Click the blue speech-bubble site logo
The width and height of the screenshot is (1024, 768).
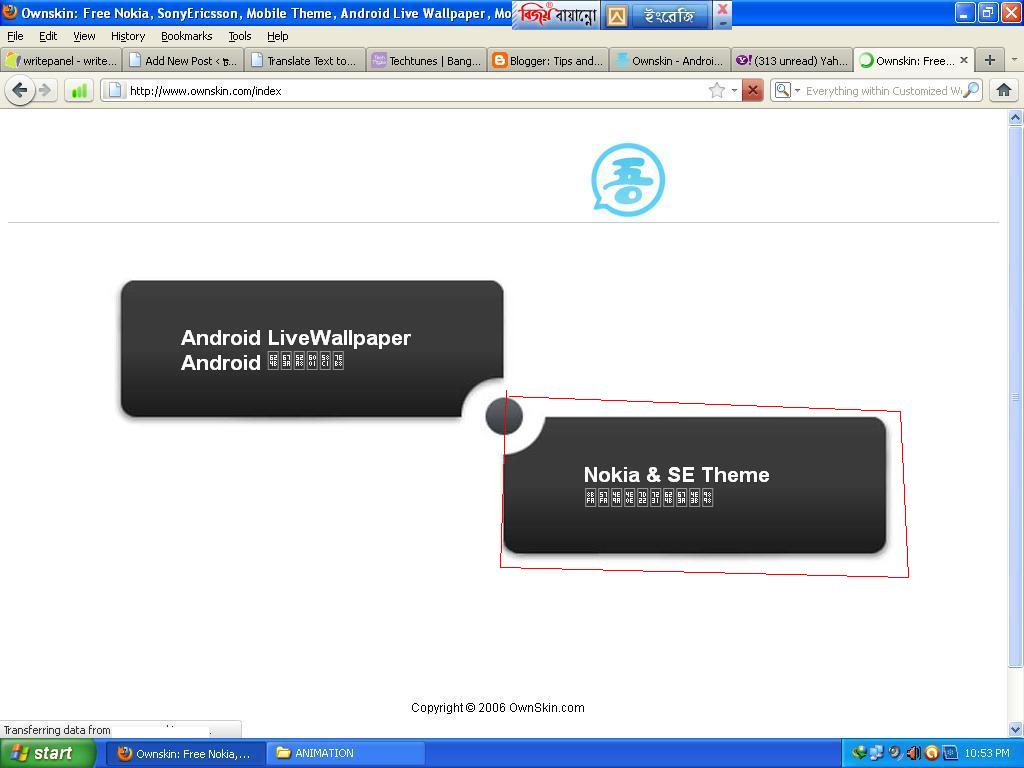[x=628, y=180]
